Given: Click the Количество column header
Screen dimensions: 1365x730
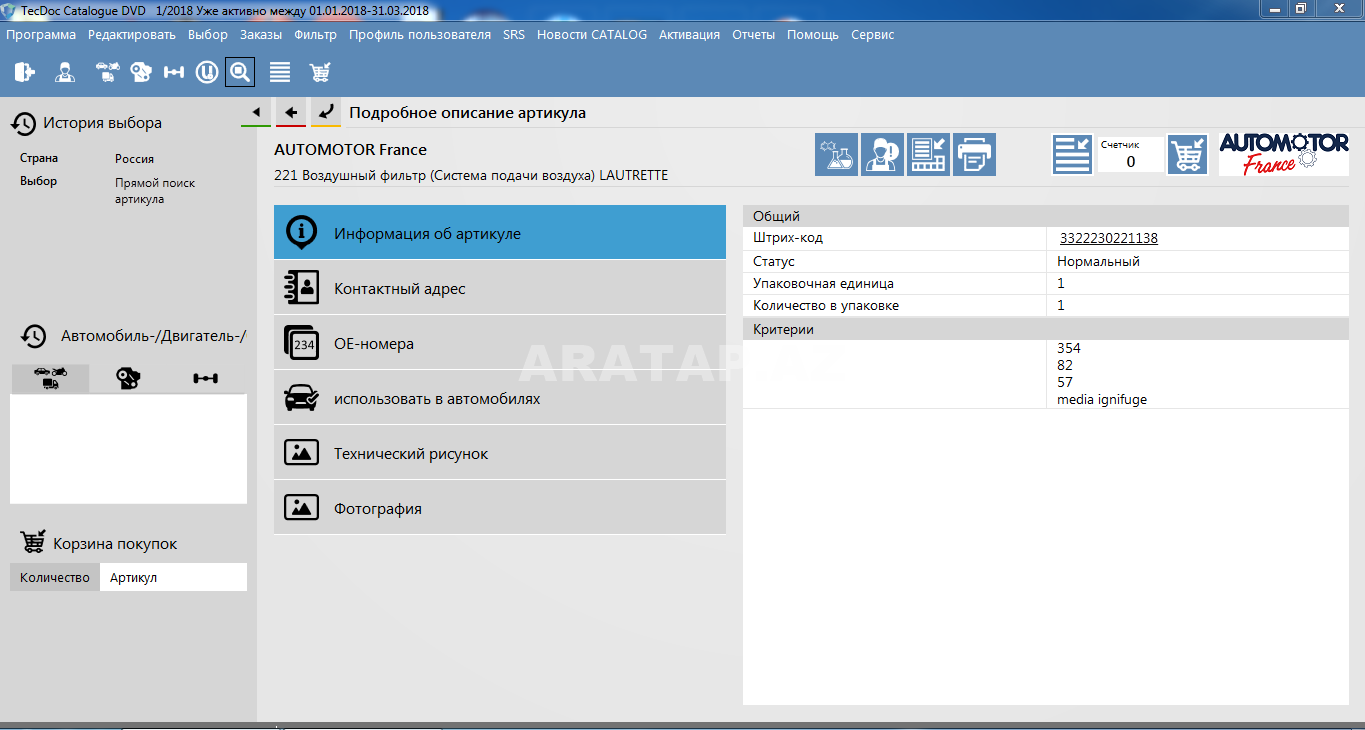Looking at the screenshot, I should point(55,577).
